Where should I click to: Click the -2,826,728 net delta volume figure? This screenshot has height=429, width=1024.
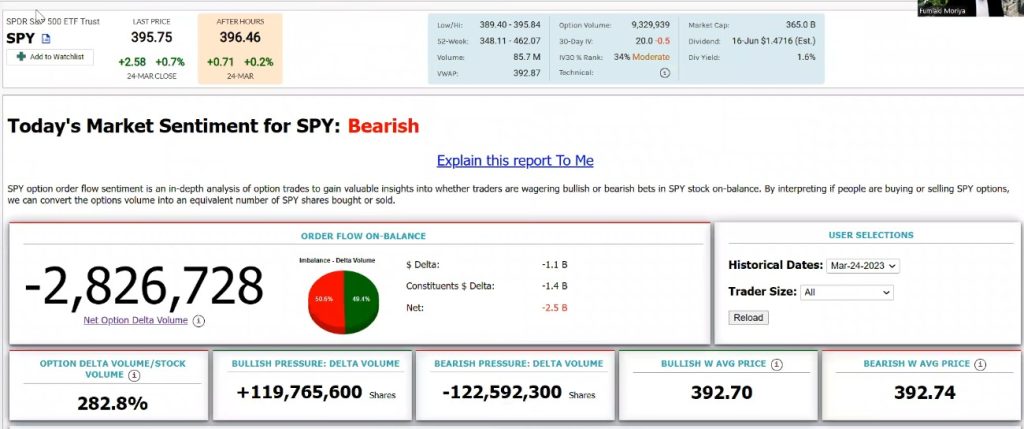(144, 286)
